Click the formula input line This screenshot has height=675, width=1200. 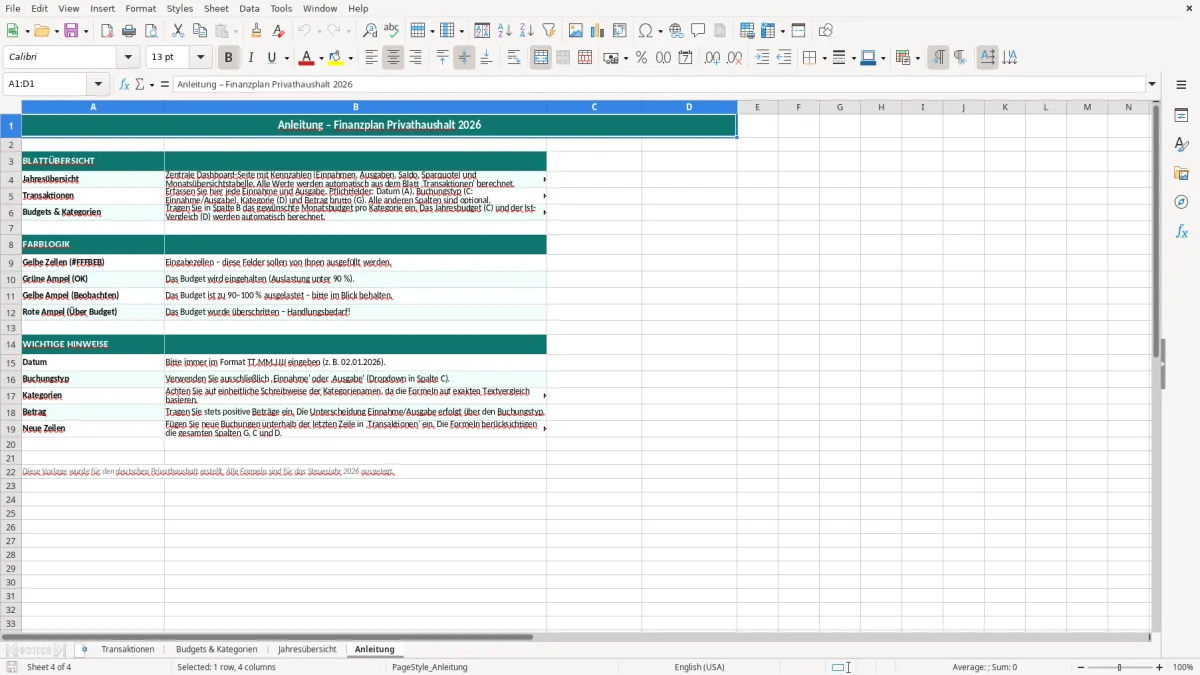point(658,84)
